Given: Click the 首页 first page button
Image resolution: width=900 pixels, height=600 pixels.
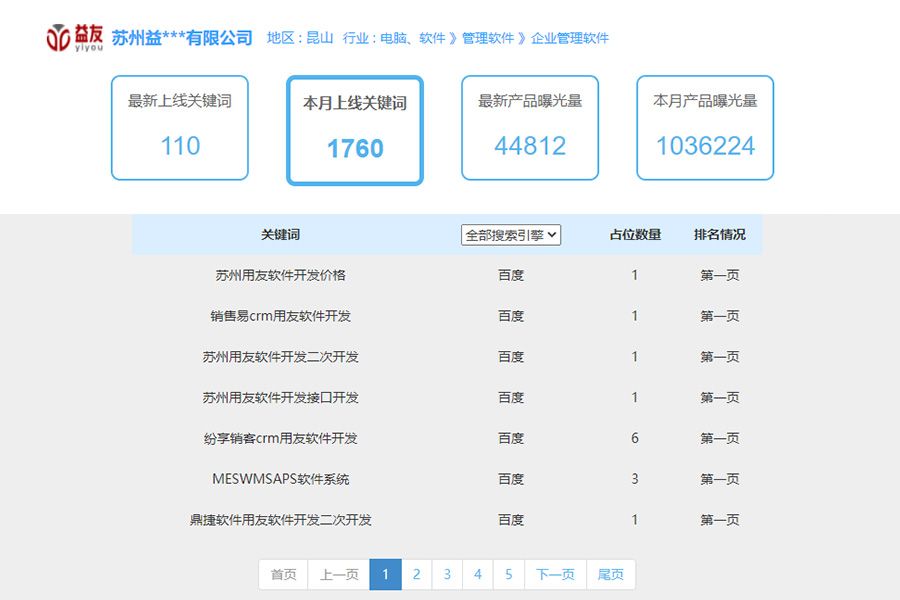Looking at the screenshot, I should 283,574.
